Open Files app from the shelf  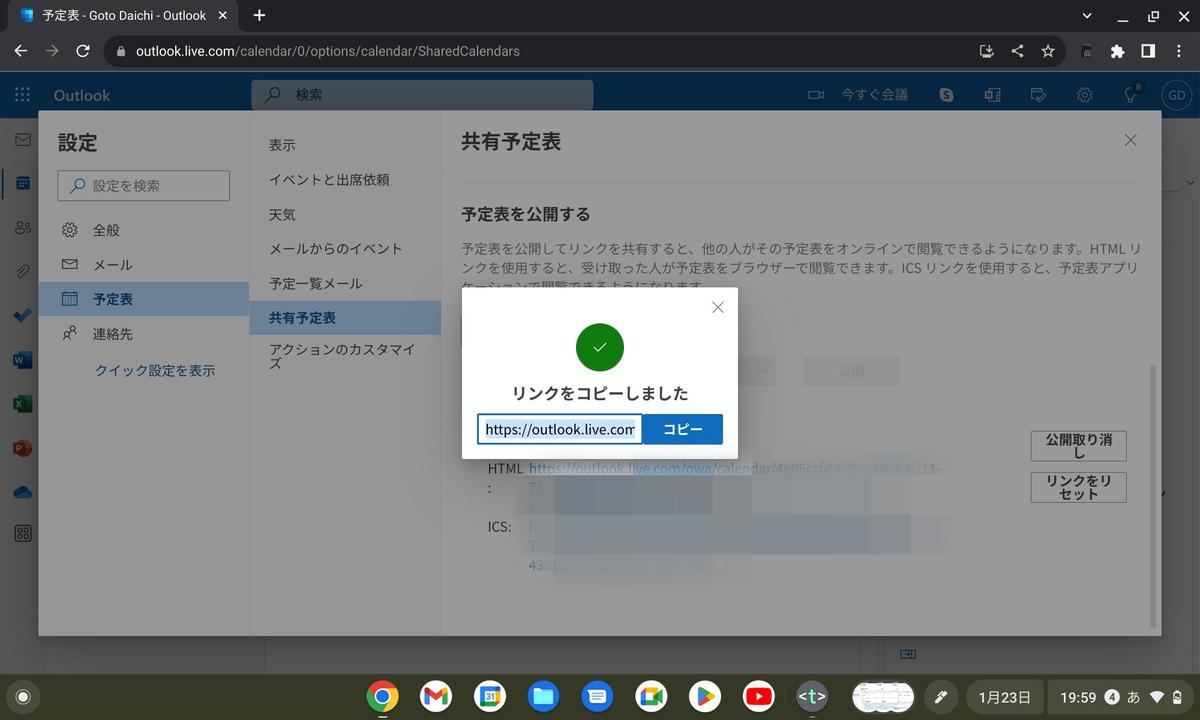coord(544,696)
